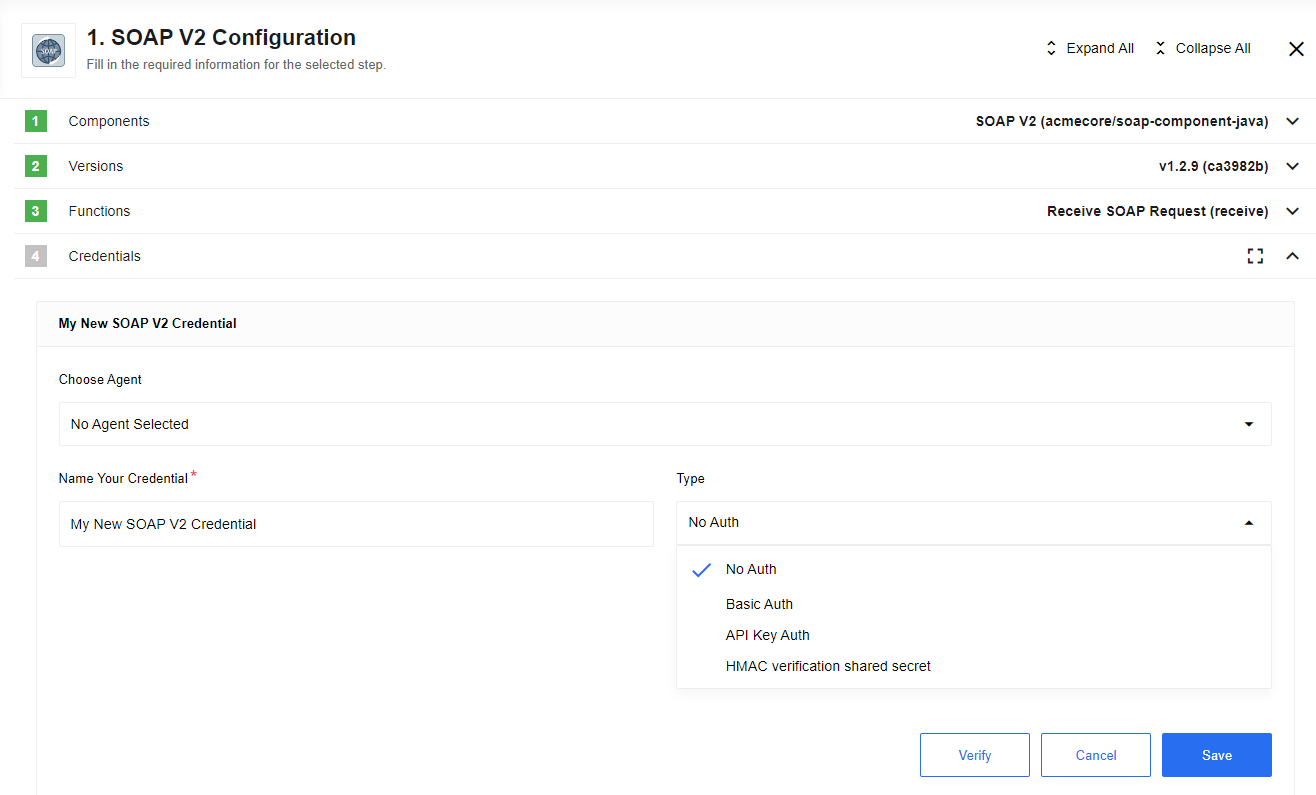
Task: Click the v1.2.9 (ca3982b) version value
Action: [x=1213, y=166]
